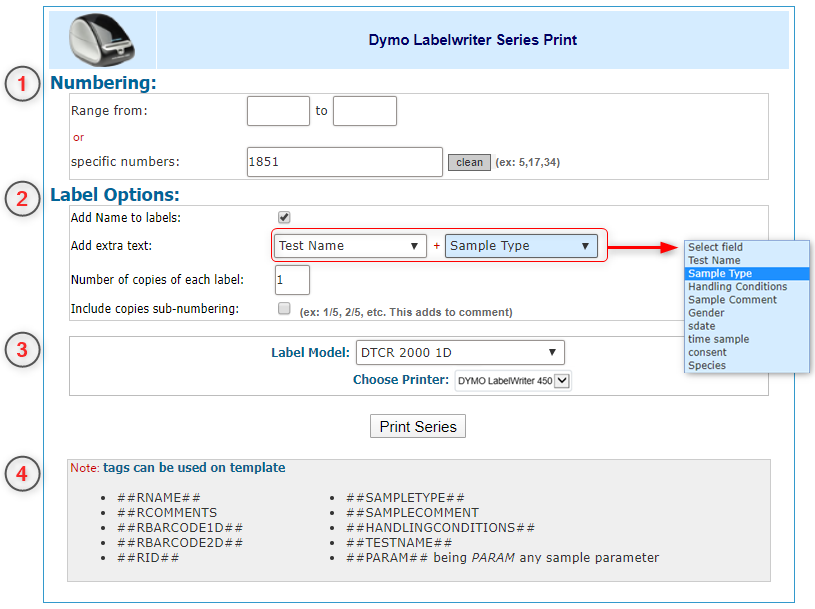Viewport: 815px width, 609px height.
Task: Click the Dymo LabelWriter printer image
Action: tap(102, 40)
